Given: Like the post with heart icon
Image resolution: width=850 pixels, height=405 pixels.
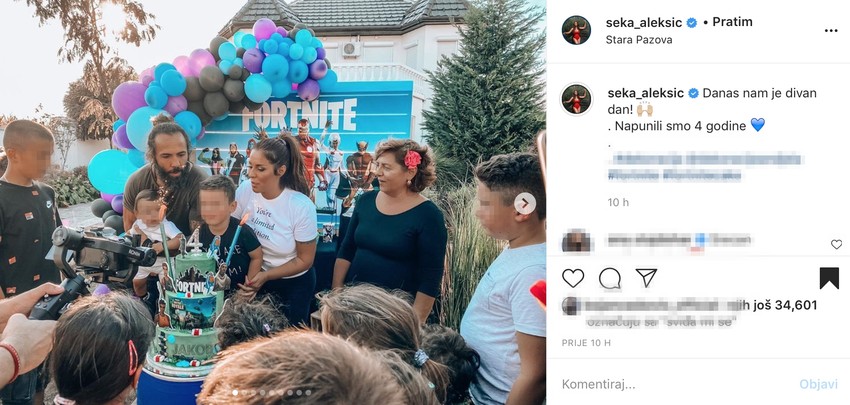Looking at the screenshot, I should tap(573, 278).
